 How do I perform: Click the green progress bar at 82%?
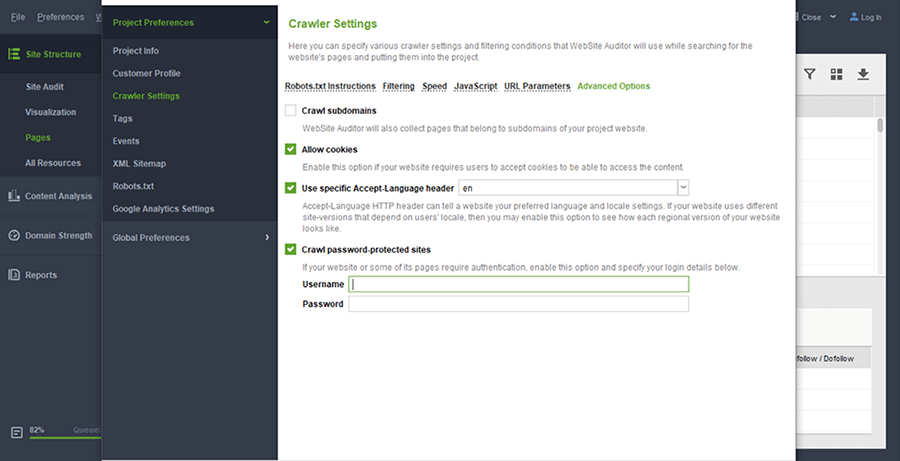(65, 438)
